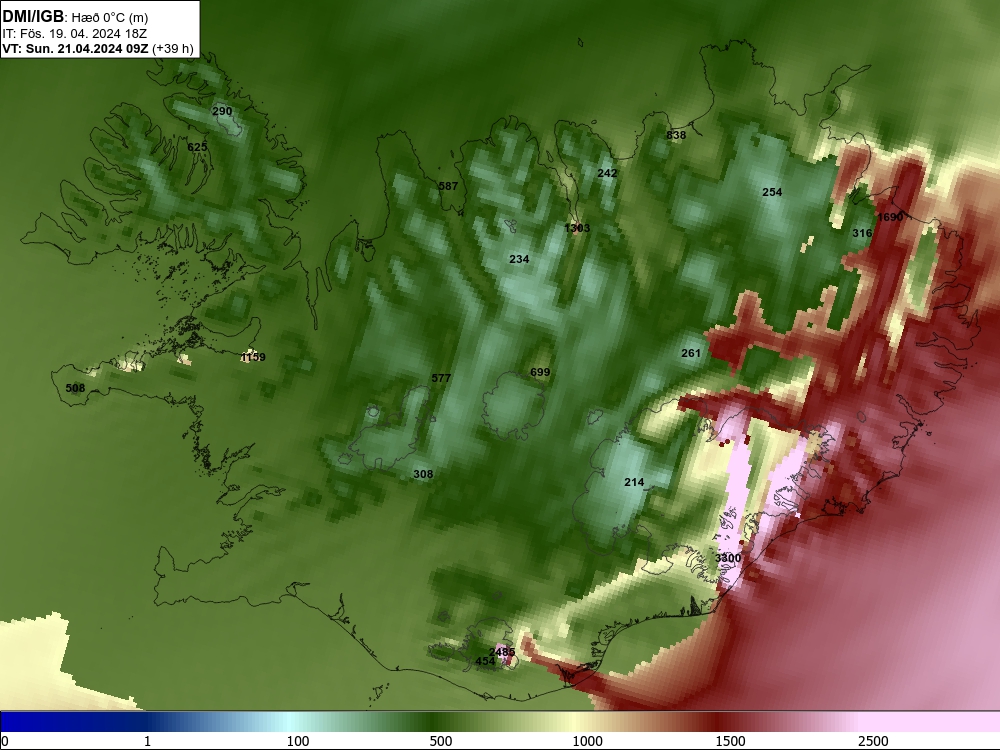Click the 1303 map value

[x=577, y=228]
